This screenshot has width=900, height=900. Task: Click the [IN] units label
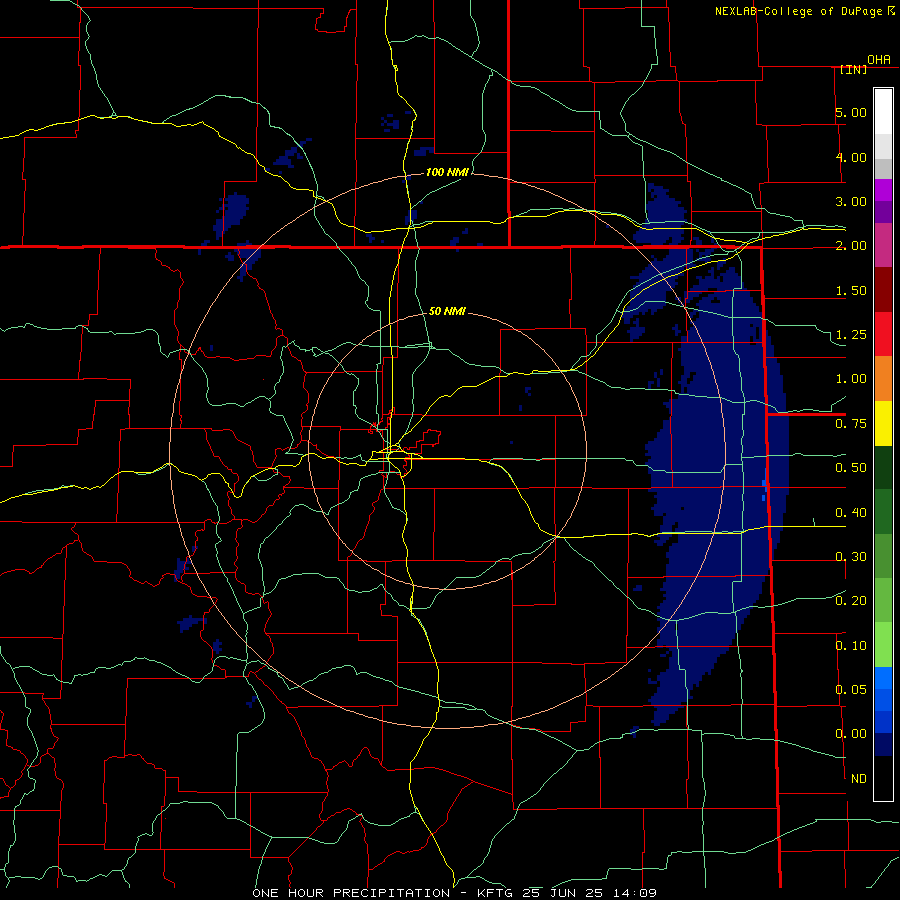pyautogui.click(x=853, y=69)
